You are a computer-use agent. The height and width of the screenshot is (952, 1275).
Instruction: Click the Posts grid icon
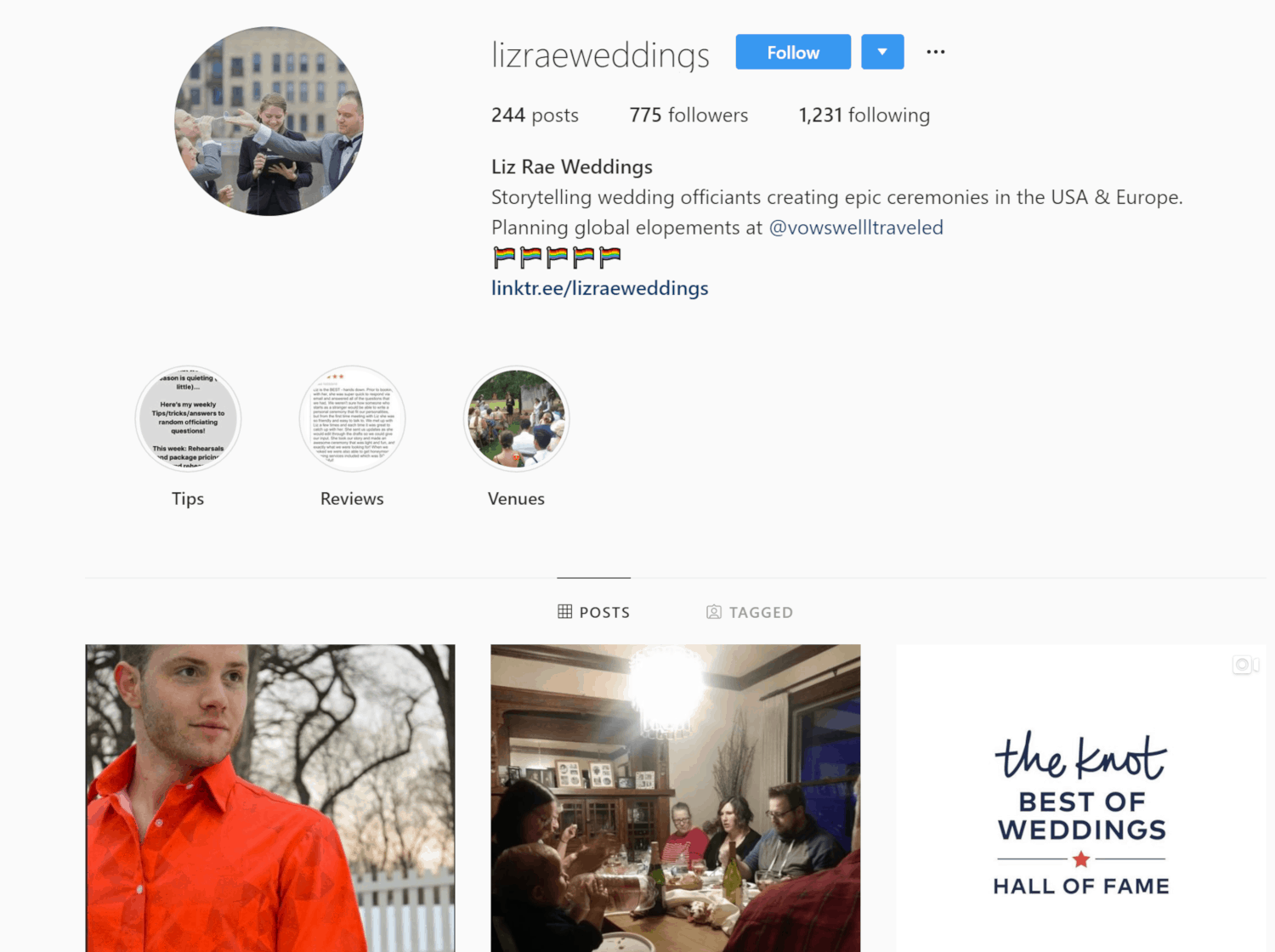(564, 611)
